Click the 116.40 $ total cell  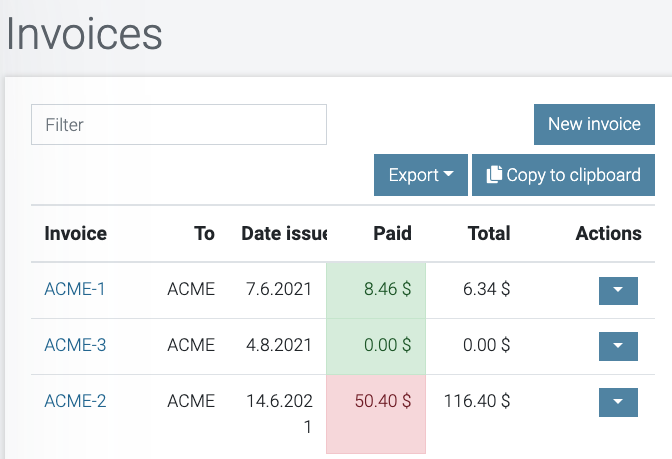click(480, 402)
